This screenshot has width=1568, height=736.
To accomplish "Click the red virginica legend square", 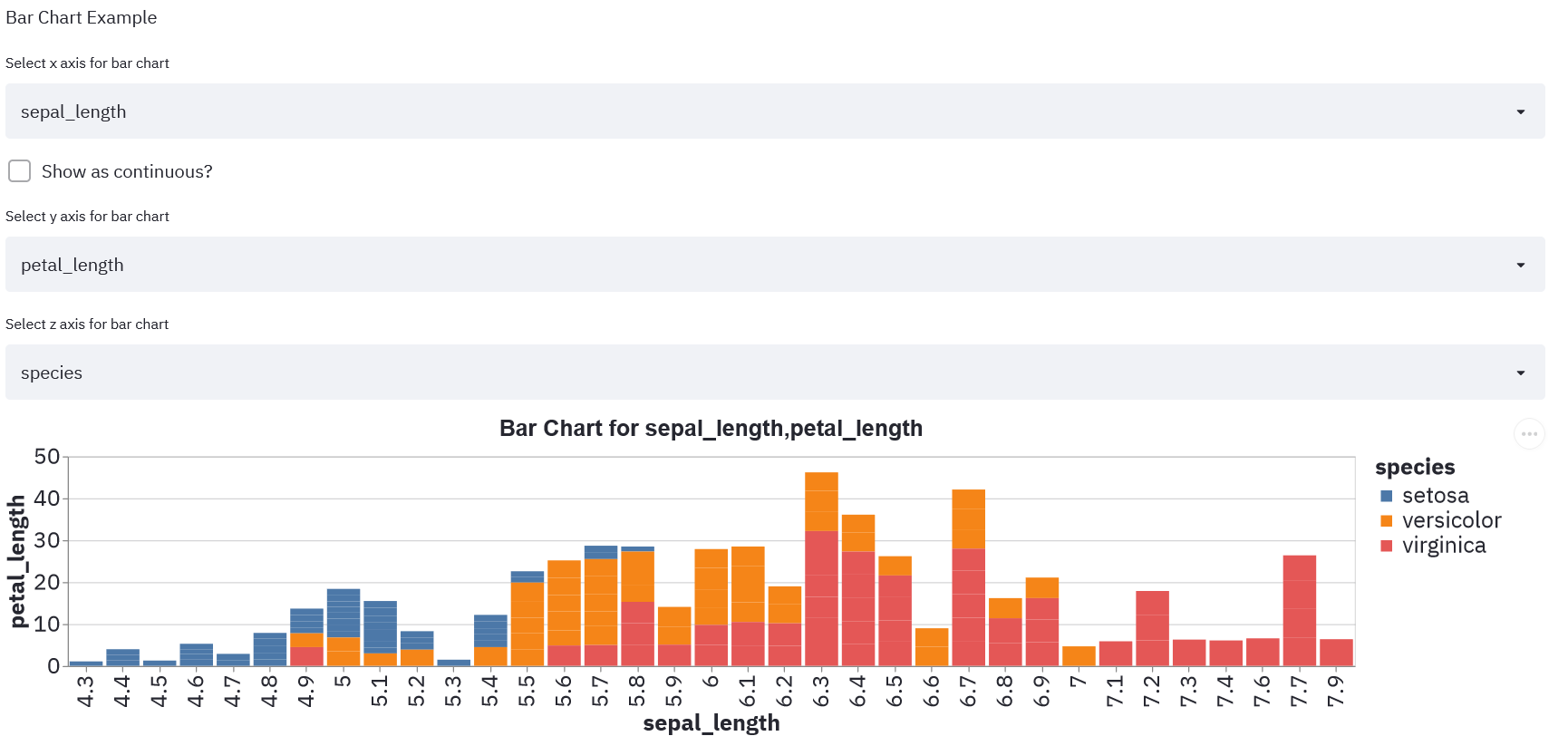I will tap(1386, 546).
